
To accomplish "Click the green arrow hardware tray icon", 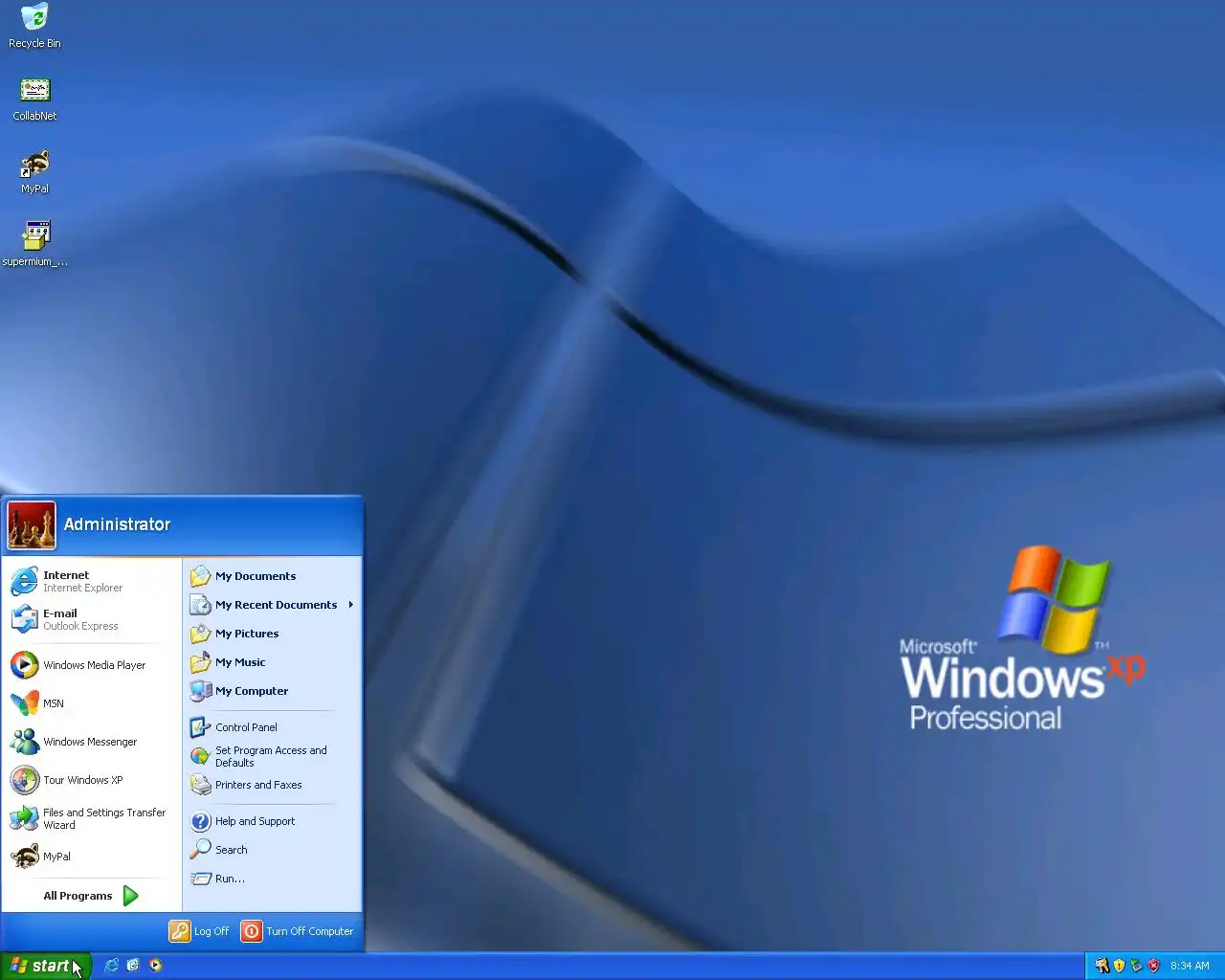I will (x=1136, y=966).
